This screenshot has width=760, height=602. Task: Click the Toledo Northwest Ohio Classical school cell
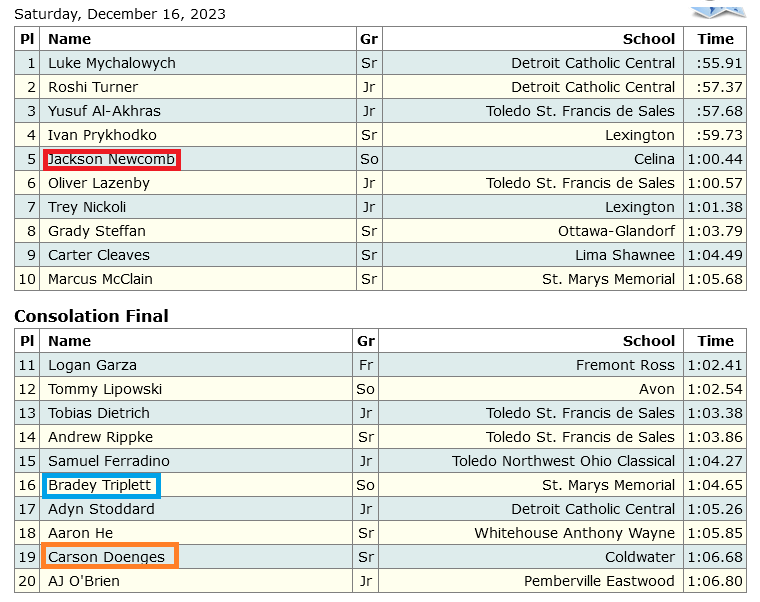click(x=563, y=461)
